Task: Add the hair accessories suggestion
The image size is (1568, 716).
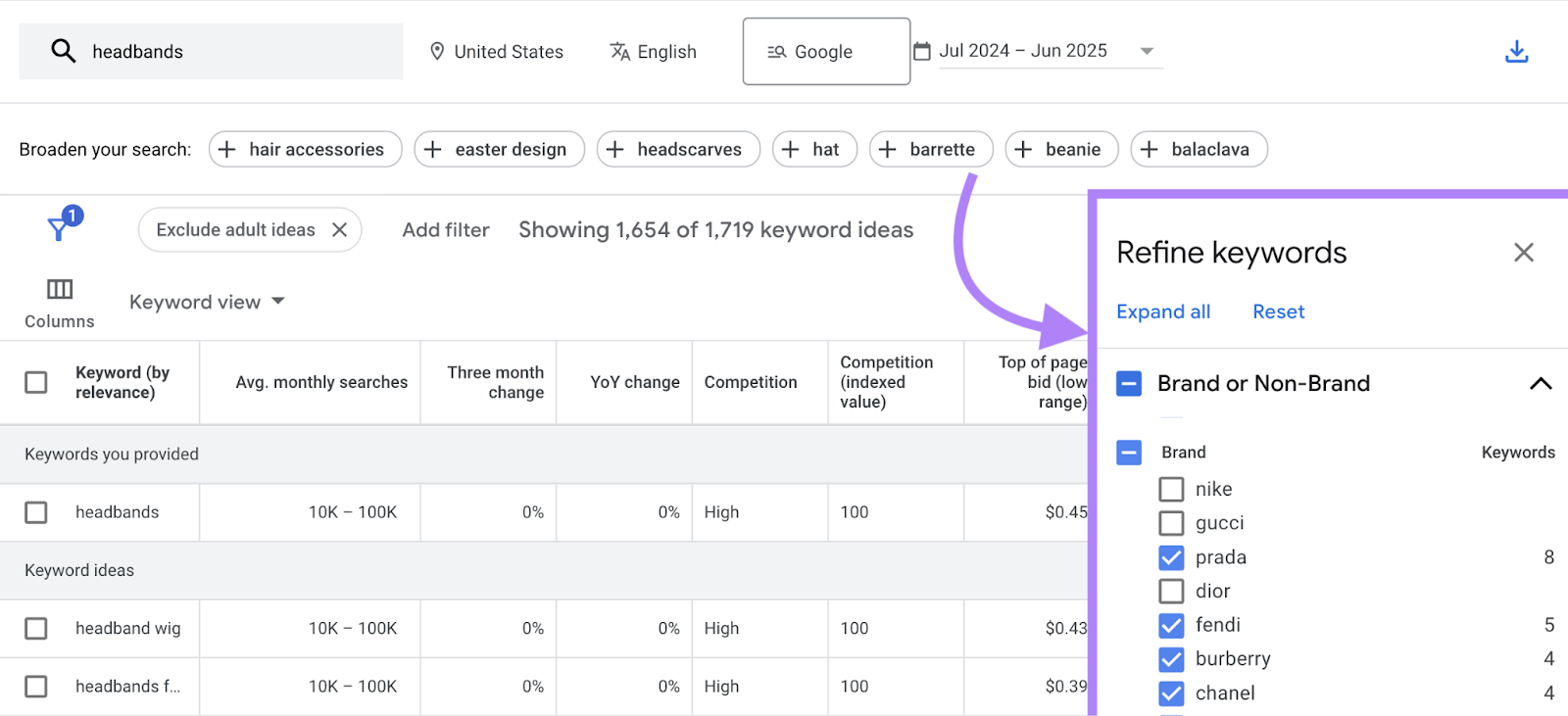Action: [305, 150]
